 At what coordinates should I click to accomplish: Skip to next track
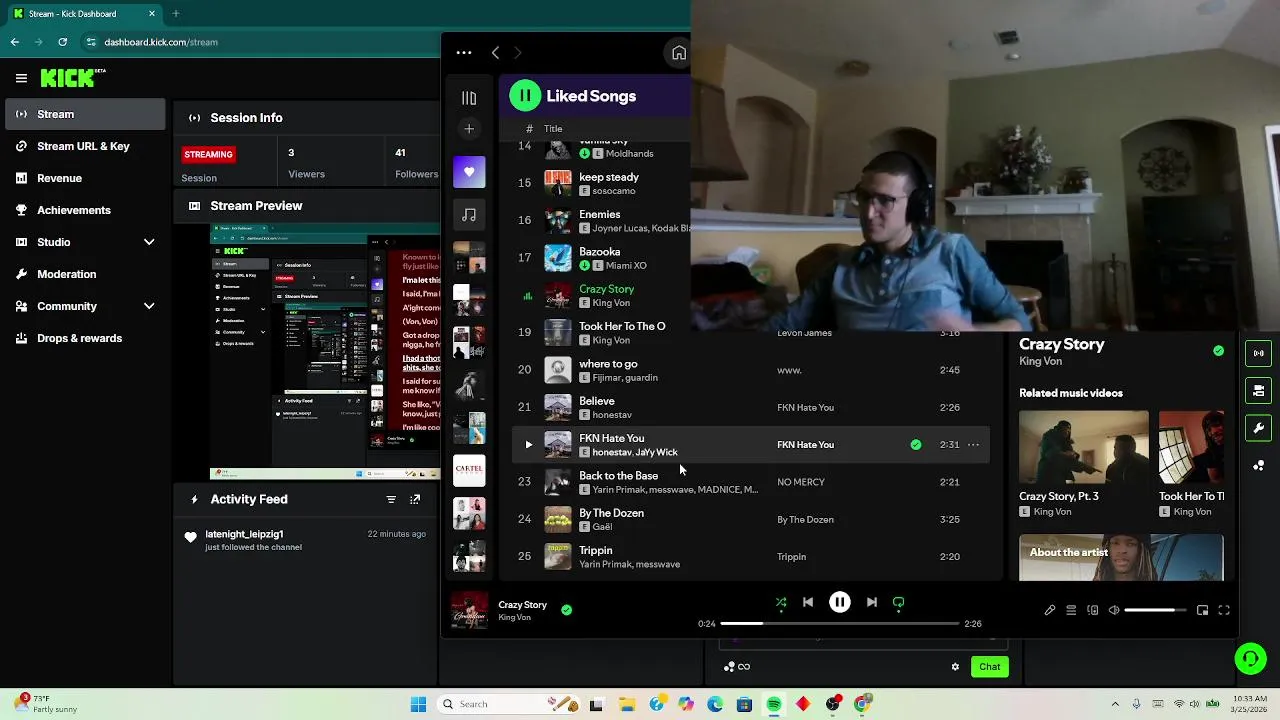(x=872, y=602)
